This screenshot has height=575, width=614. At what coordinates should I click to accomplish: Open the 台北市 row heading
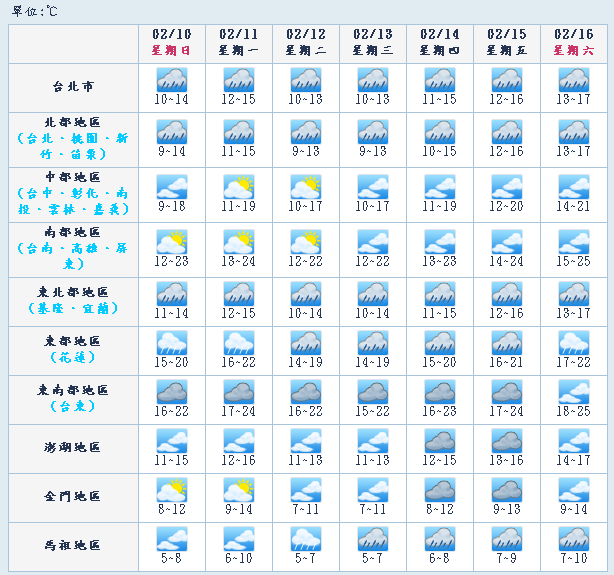tap(76, 87)
